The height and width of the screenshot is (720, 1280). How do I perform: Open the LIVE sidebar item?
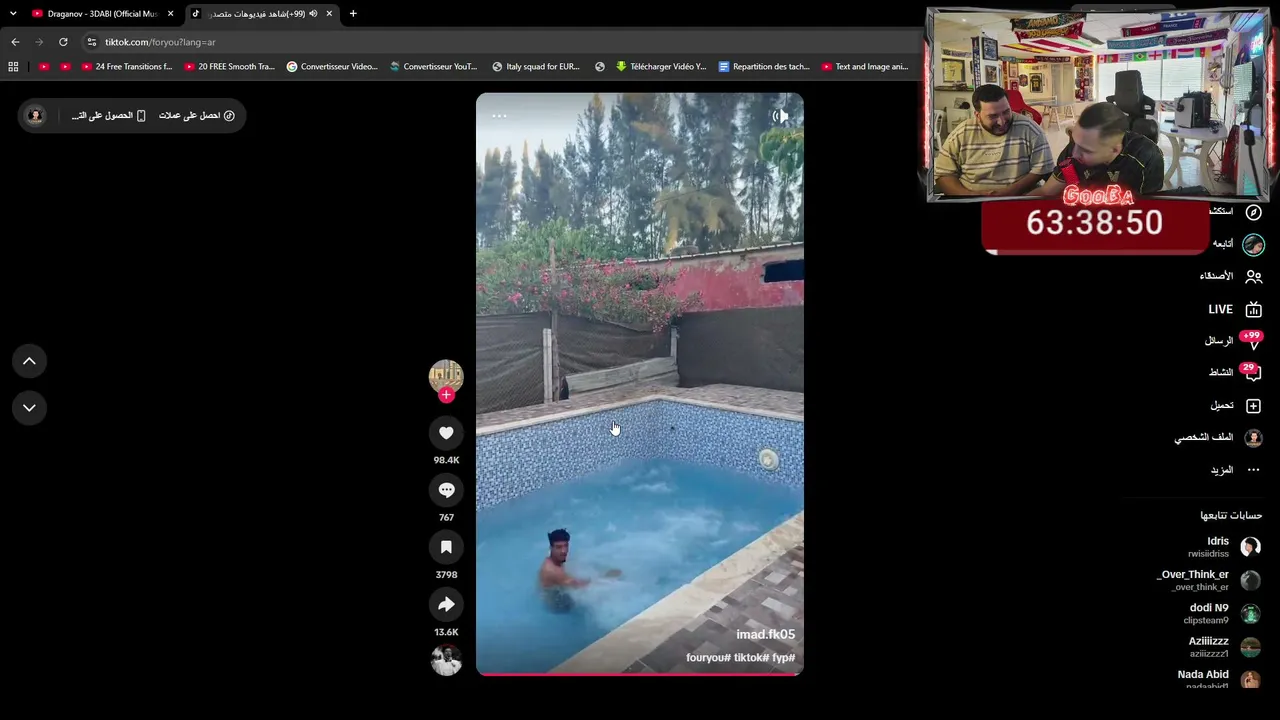[1235, 310]
